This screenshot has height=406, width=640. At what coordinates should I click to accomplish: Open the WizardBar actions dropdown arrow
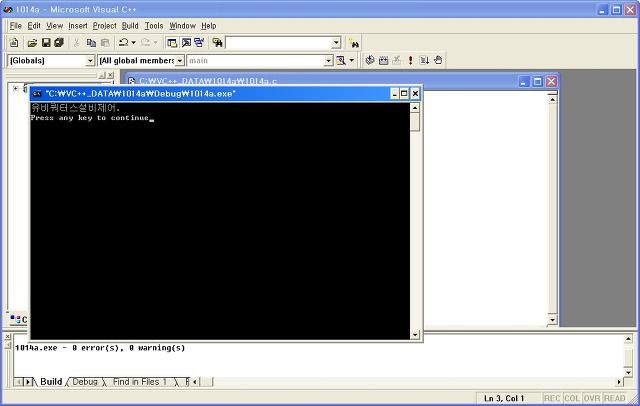click(351, 61)
